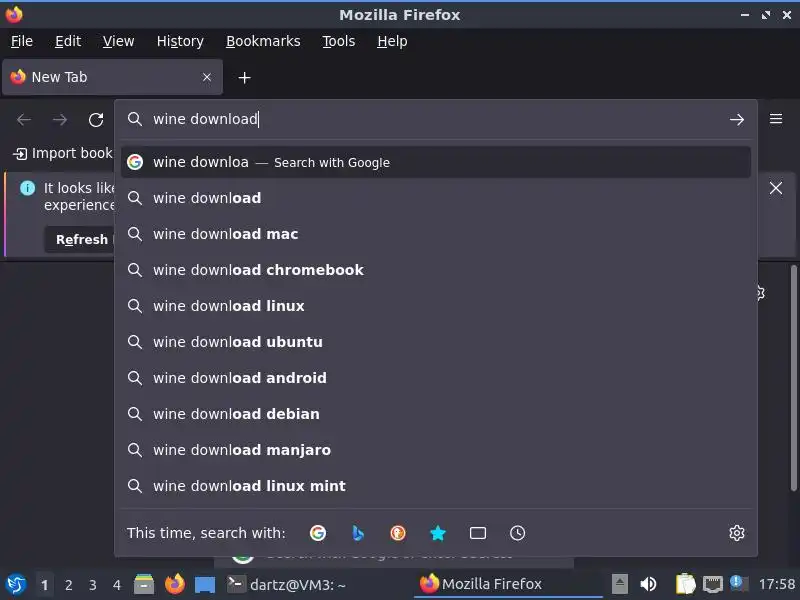Viewport: 800px width, 600px height.
Task: Pick the 'wine download' suggestion
Action: (436, 198)
